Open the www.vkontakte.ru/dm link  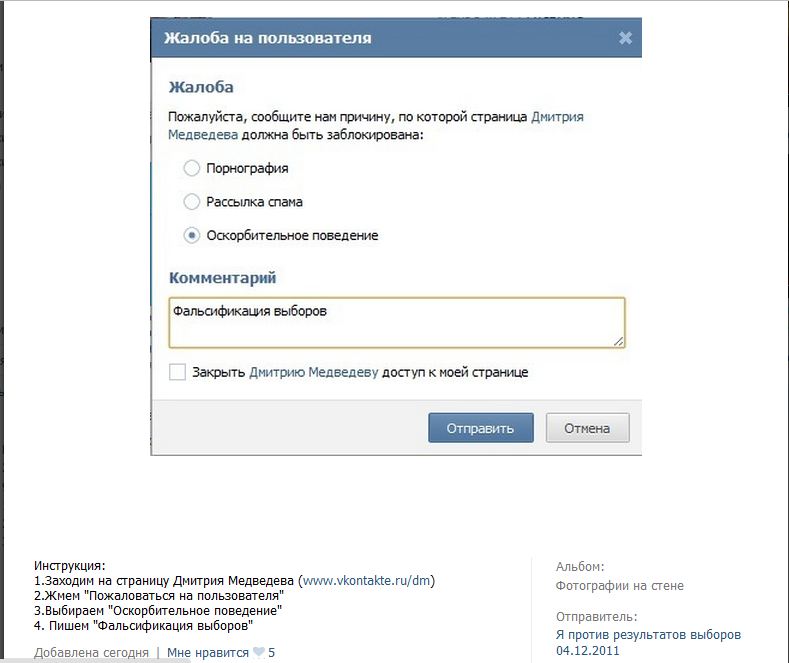tap(368, 580)
